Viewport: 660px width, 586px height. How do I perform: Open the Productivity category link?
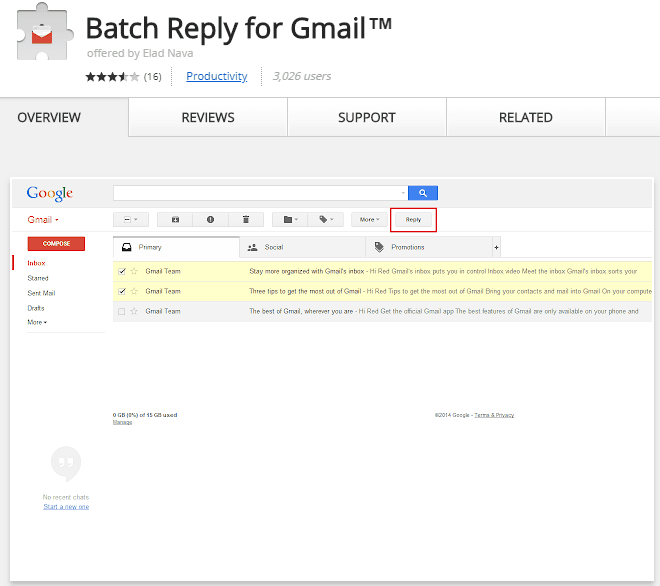coord(216,76)
